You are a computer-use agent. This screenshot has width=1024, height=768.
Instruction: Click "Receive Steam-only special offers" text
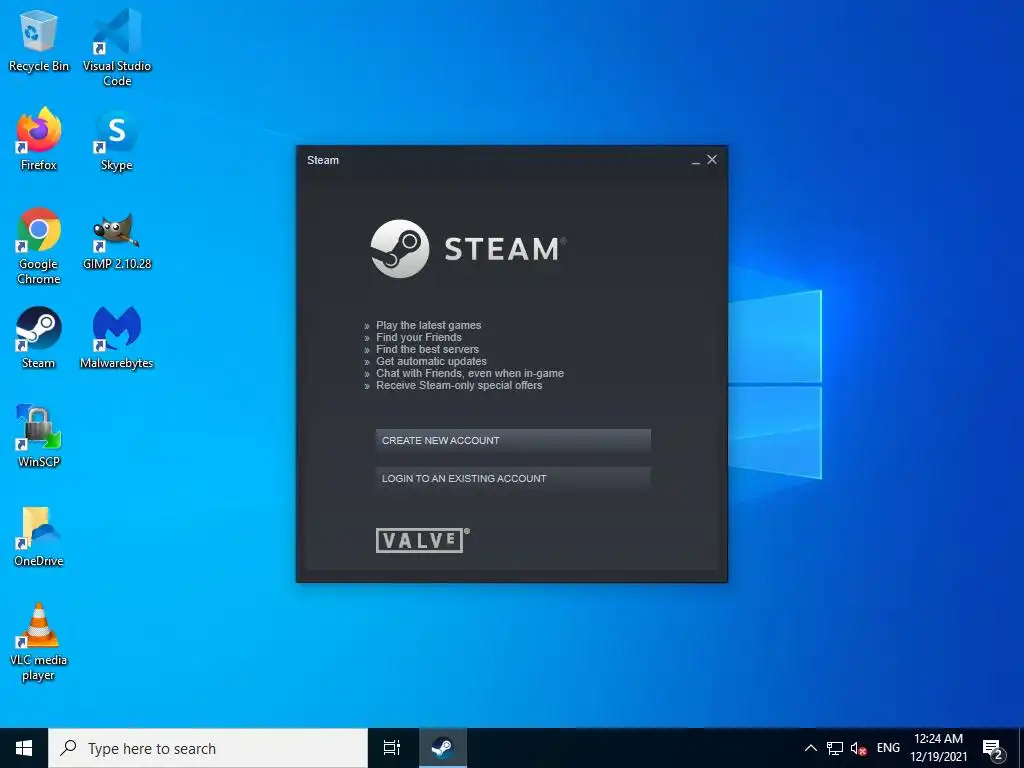click(459, 385)
